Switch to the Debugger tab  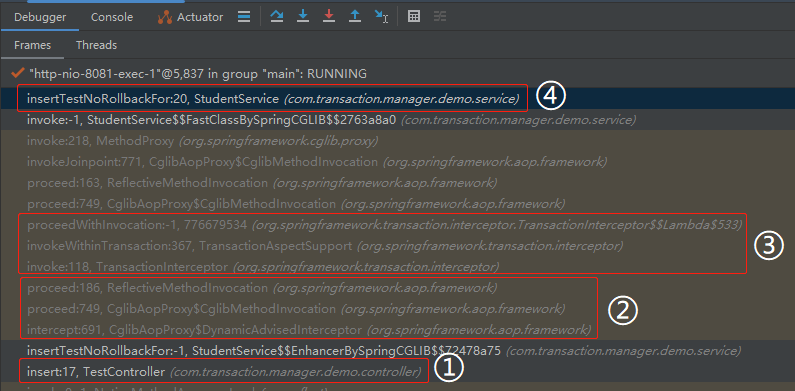pos(40,17)
